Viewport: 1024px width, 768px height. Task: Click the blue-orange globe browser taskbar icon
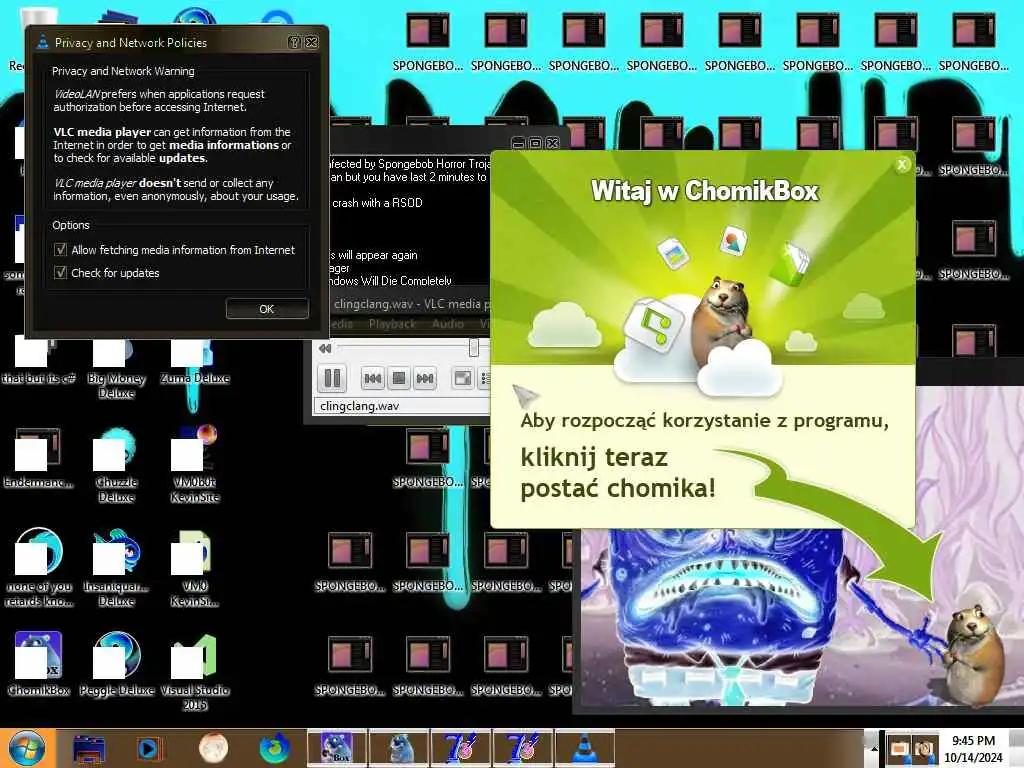tap(275, 748)
